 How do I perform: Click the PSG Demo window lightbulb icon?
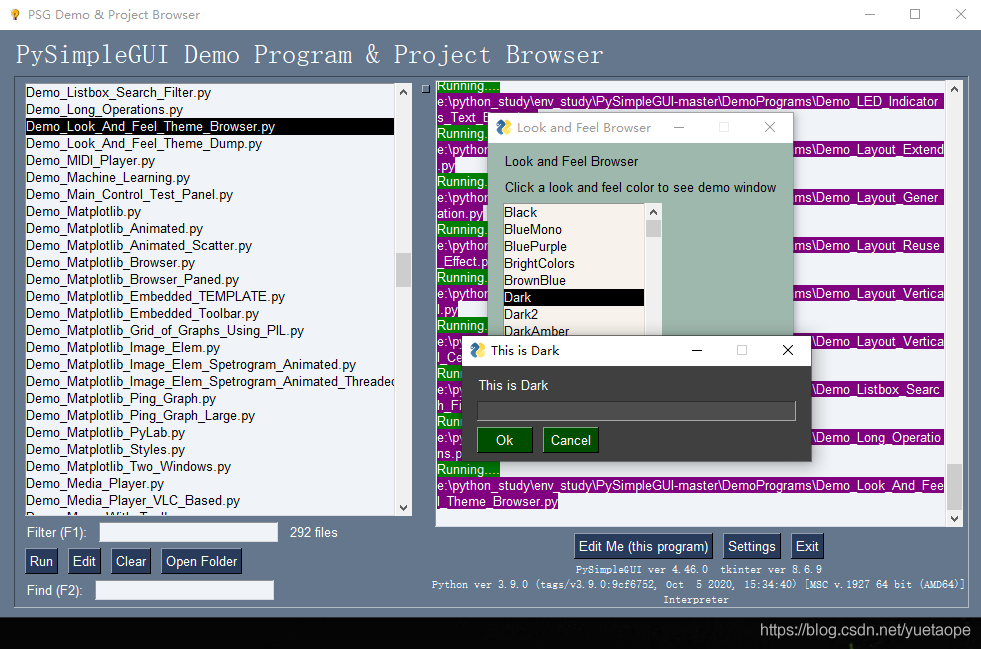coord(15,14)
